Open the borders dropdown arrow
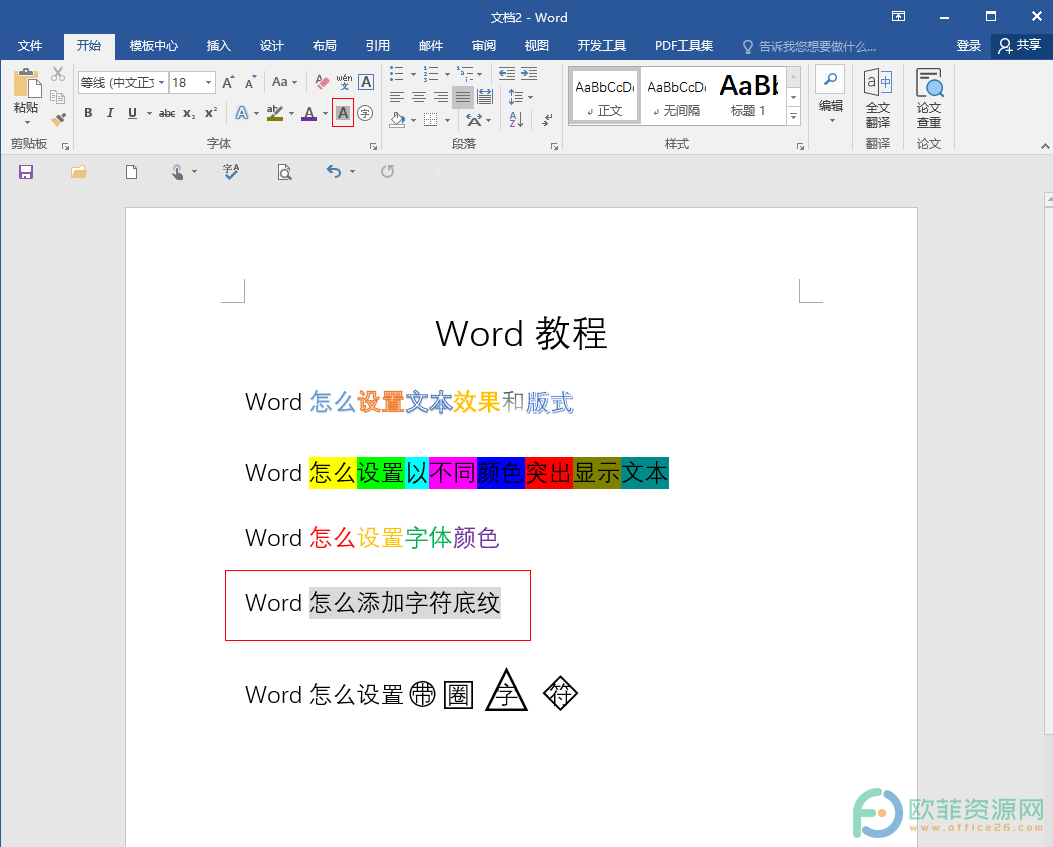1053x847 pixels. [447, 120]
